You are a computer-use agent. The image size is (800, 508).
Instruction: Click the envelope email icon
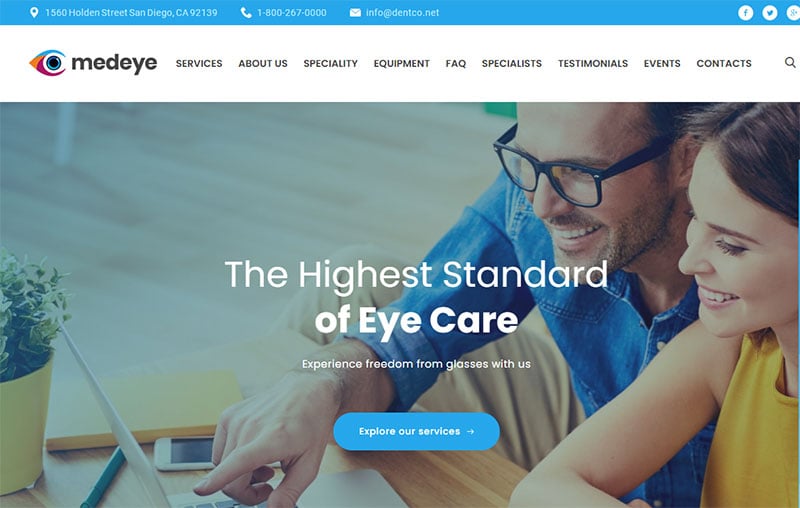[x=355, y=13]
